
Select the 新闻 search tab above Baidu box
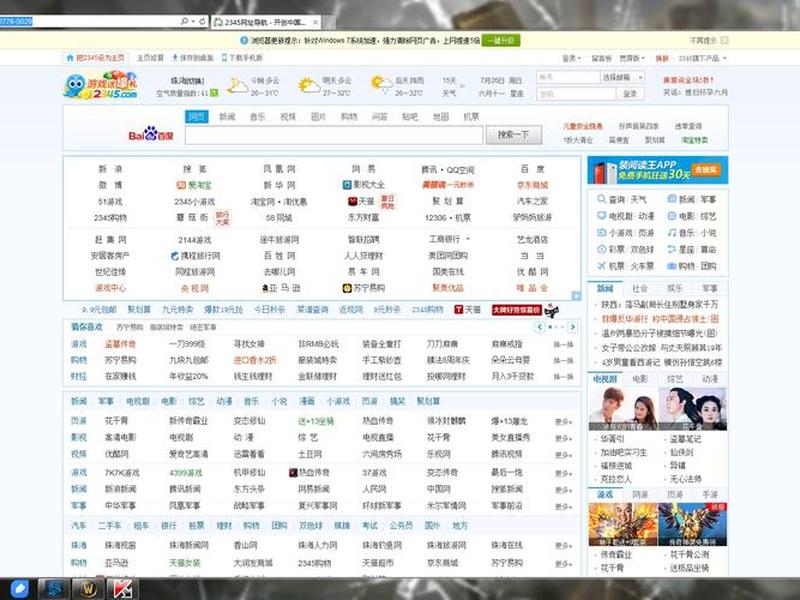(227, 117)
